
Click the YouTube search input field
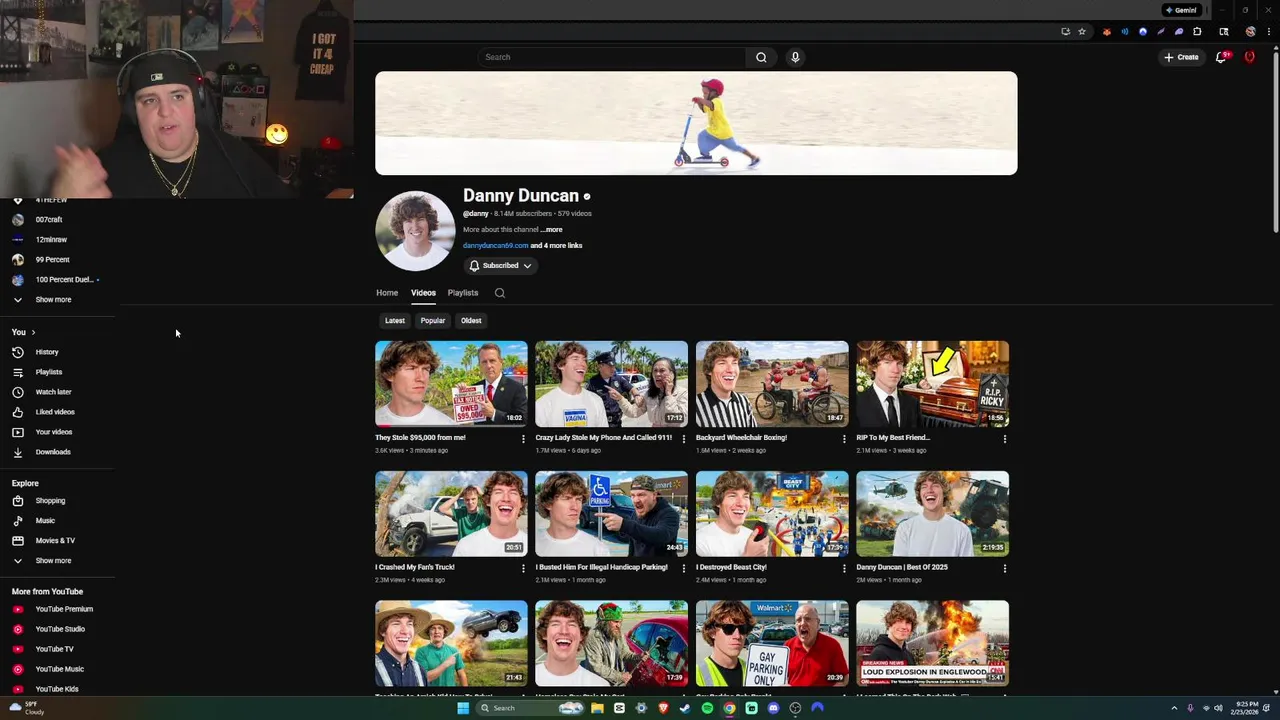[x=611, y=57]
